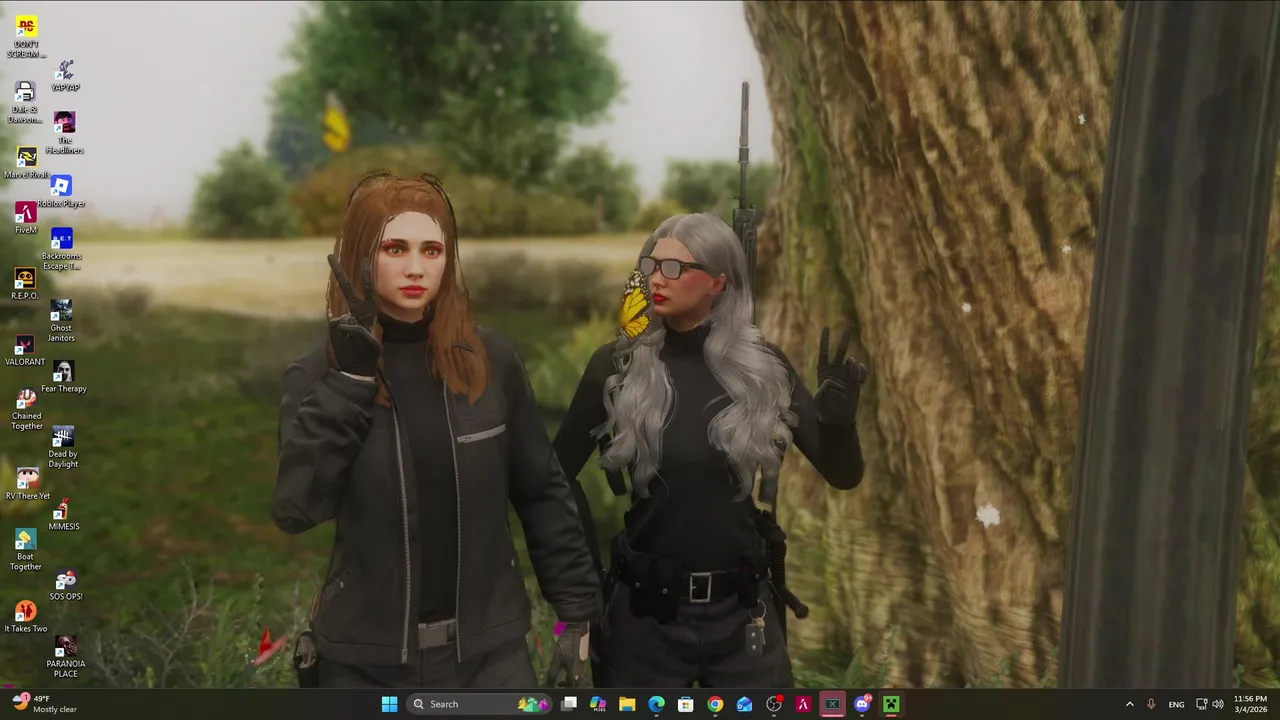The image size is (1280, 720).
Task: Open the YAPYAP desktop shortcut
Action: pyautogui.click(x=65, y=76)
